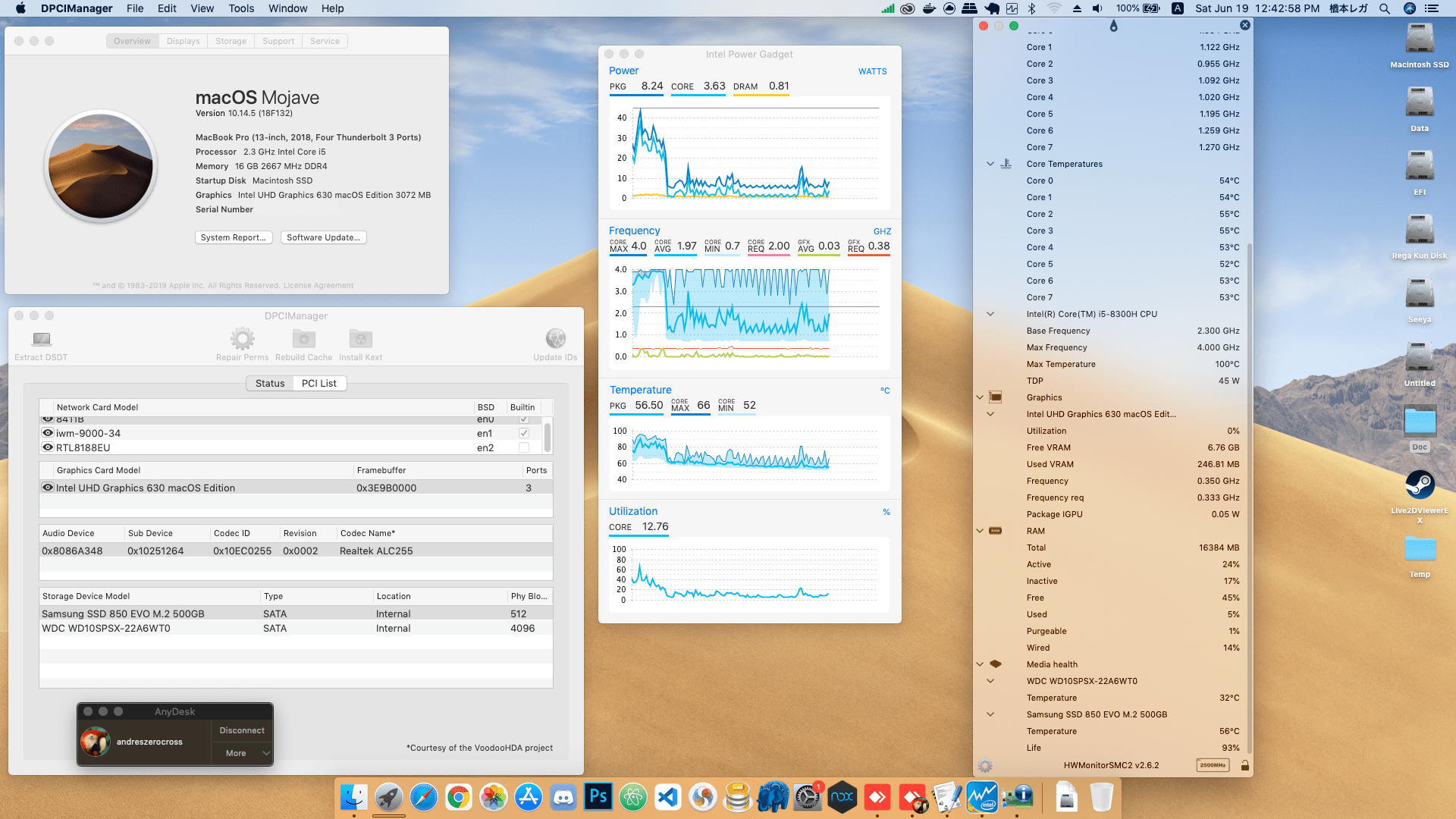1456x819 pixels.
Task: Switch to PCI List tab
Action: (319, 383)
